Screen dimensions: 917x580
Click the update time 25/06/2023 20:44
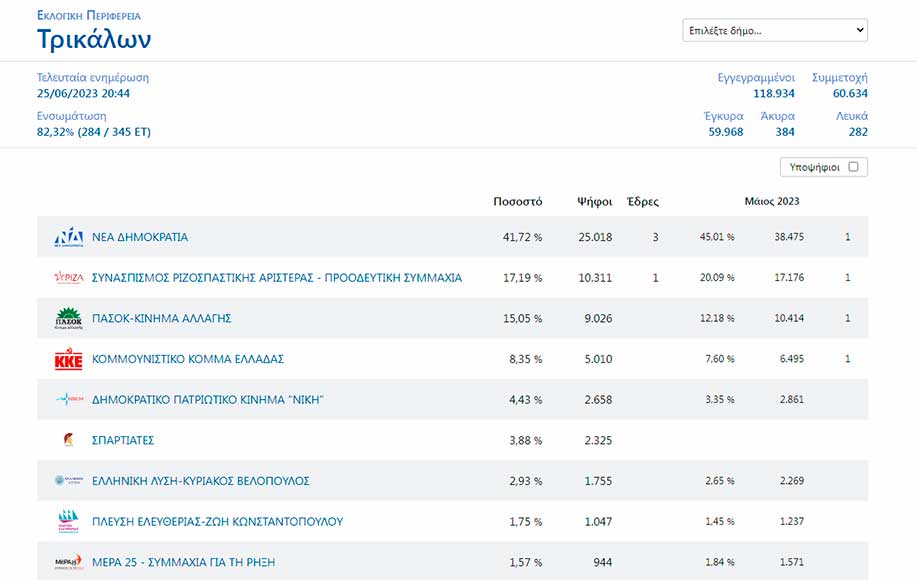point(83,94)
